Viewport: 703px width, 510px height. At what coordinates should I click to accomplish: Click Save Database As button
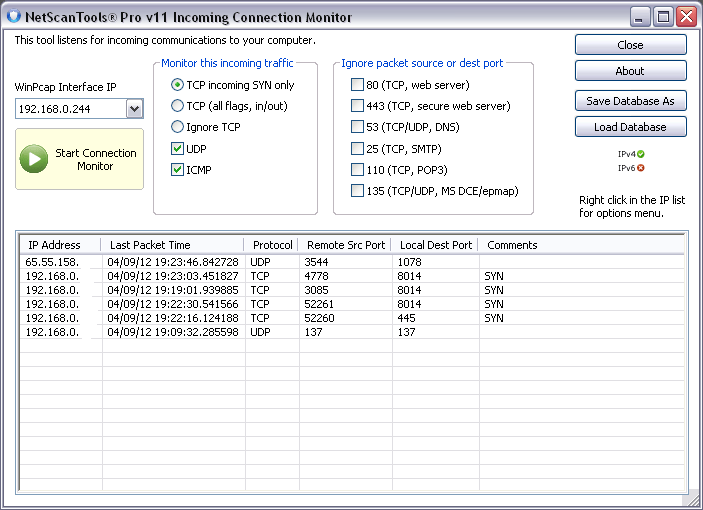click(x=630, y=101)
